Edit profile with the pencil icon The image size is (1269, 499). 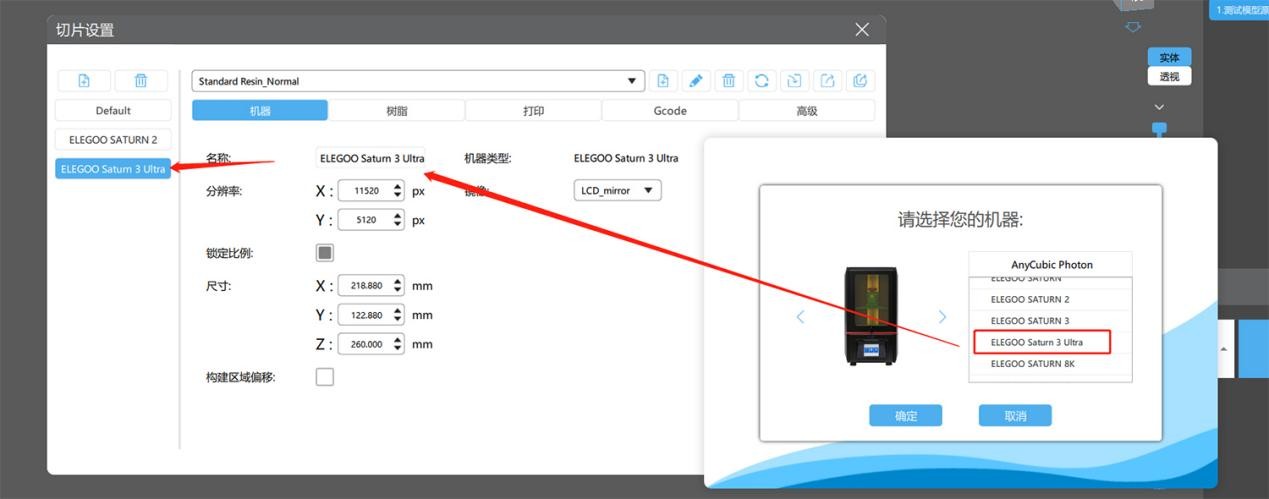coord(695,81)
